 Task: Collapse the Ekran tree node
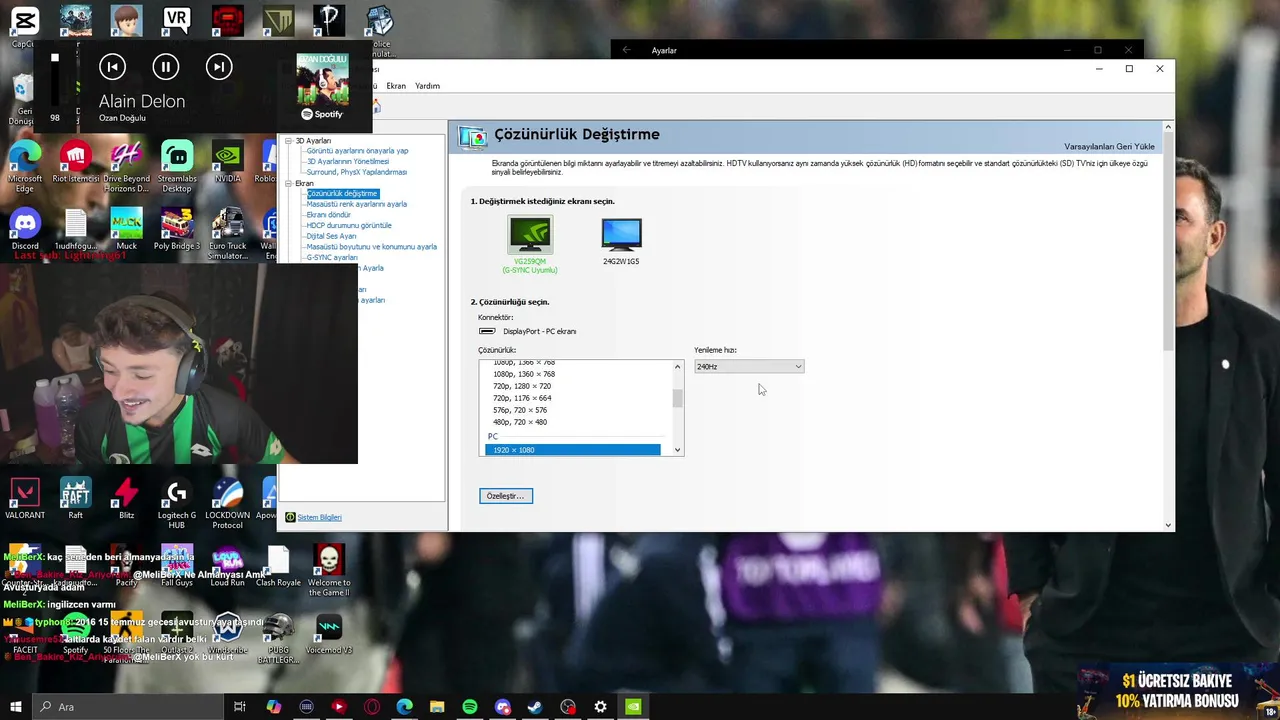click(x=288, y=183)
